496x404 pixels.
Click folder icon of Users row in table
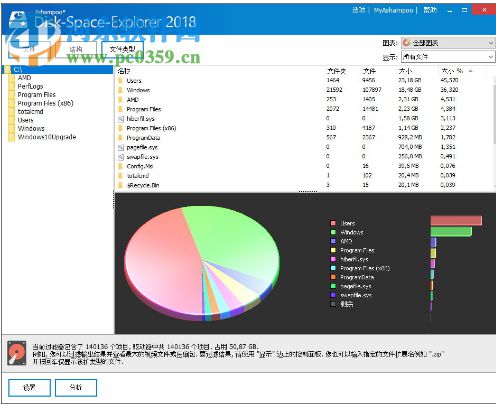coord(121,81)
